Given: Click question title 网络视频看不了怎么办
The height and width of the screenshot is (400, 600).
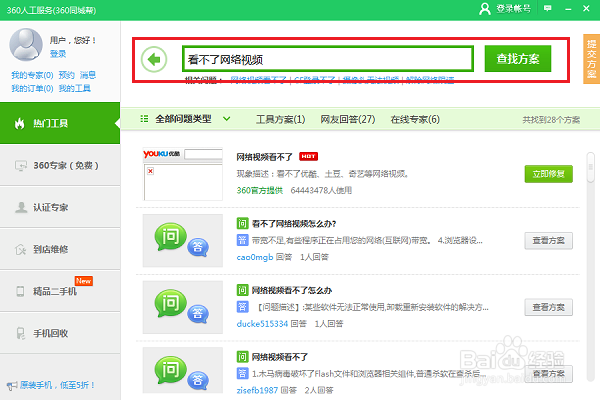Looking at the screenshot, I should coord(292,291).
